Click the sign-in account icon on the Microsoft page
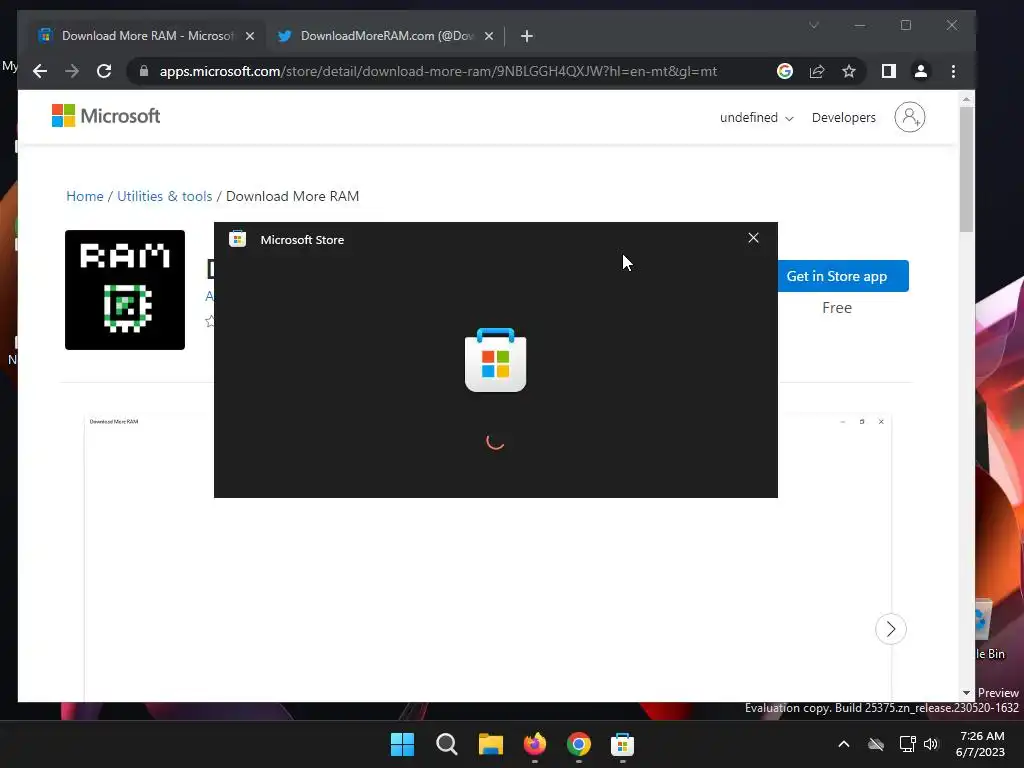This screenshot has width=1024, height=768. (910, 118)
